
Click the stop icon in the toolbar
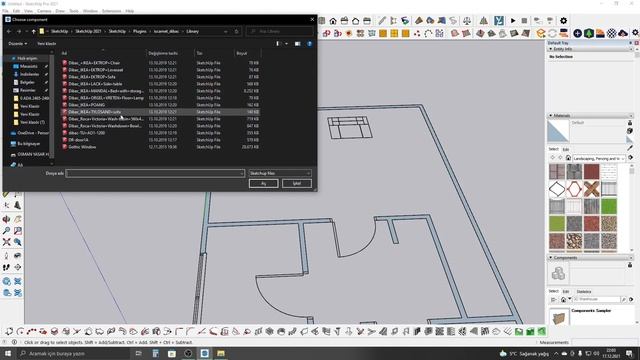pos(524,20)
